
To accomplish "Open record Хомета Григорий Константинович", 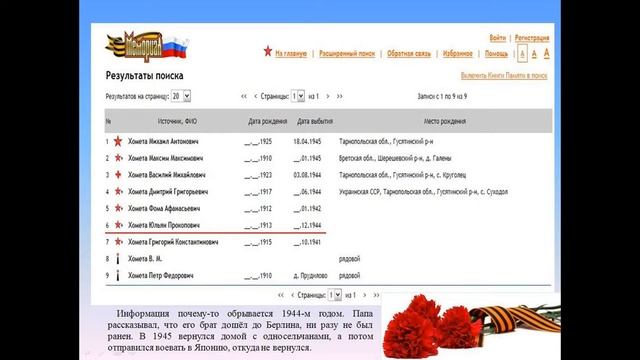I will (x=173, y=242).
